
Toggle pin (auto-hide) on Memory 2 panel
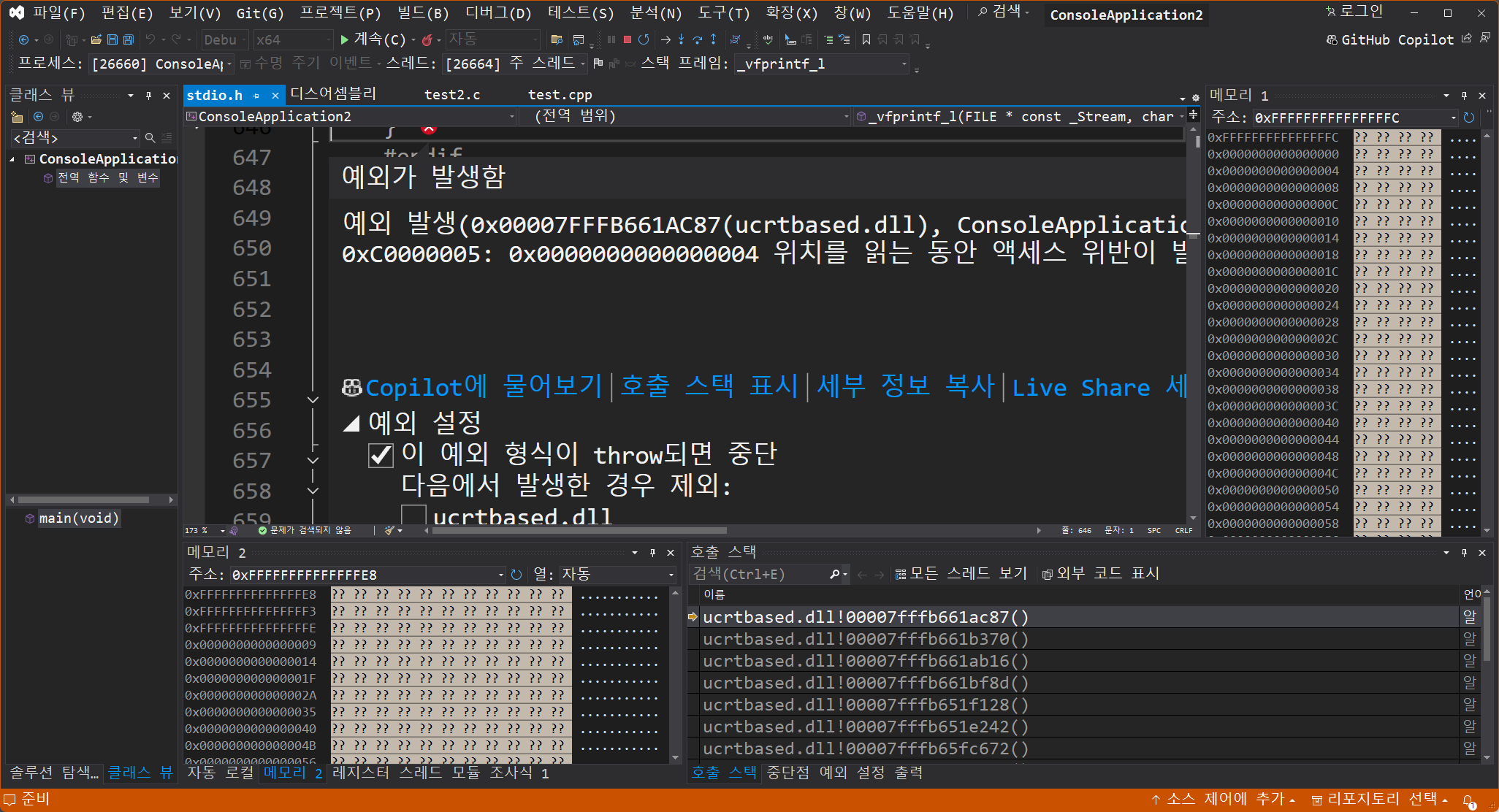coord(652,553)
